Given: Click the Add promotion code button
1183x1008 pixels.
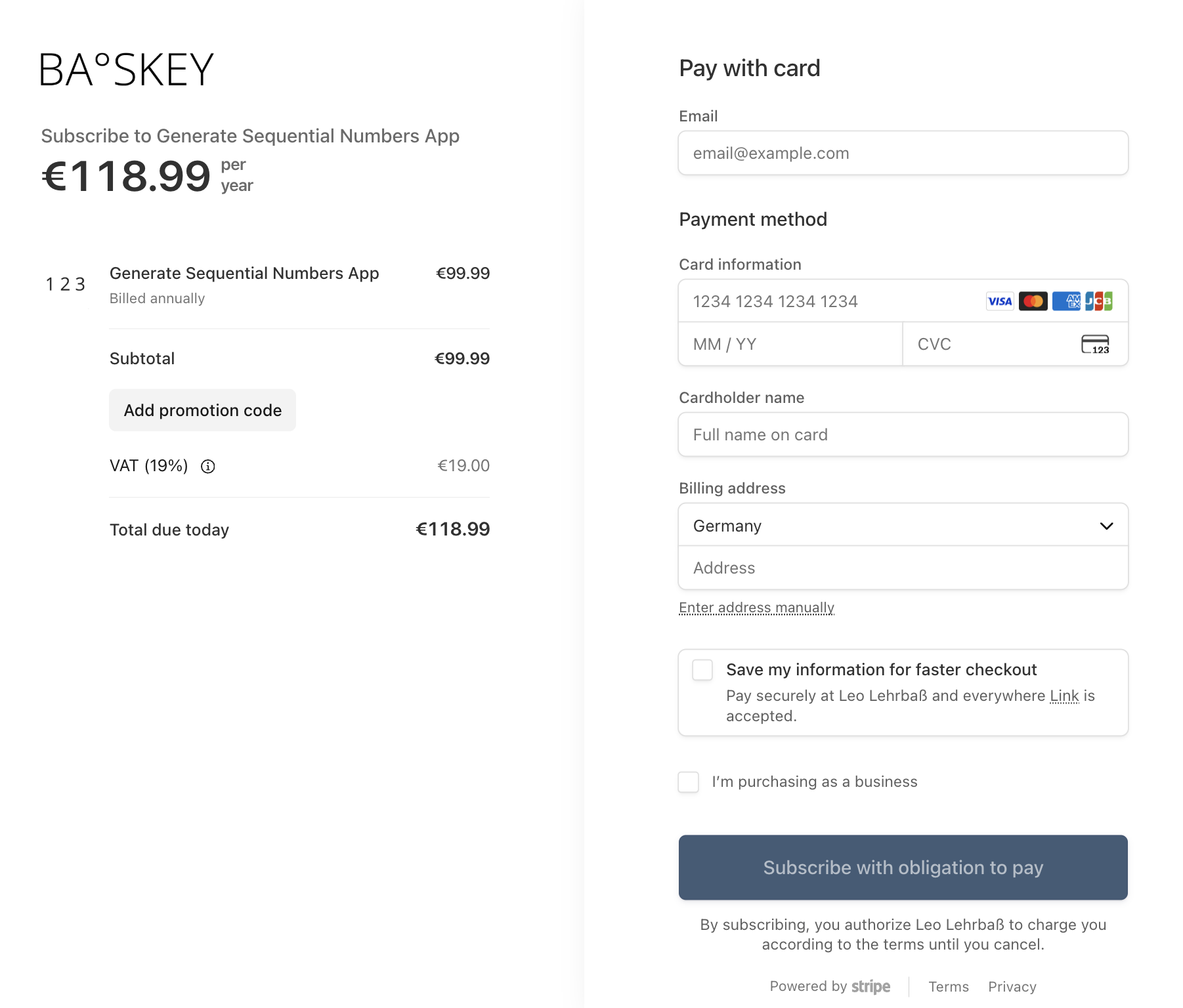Looking at the screenshot, I should pyautogui.click(x=202, y=410).
